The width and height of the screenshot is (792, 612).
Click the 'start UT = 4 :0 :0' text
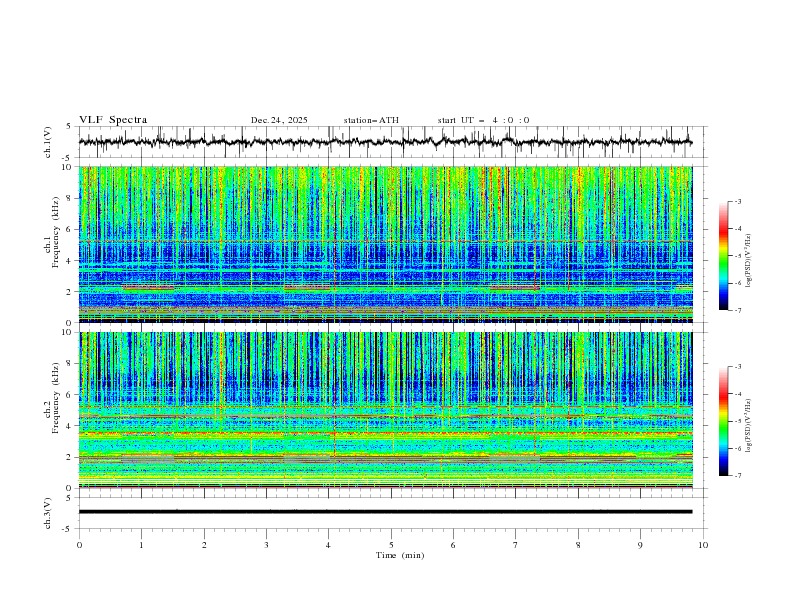point(483,120)
